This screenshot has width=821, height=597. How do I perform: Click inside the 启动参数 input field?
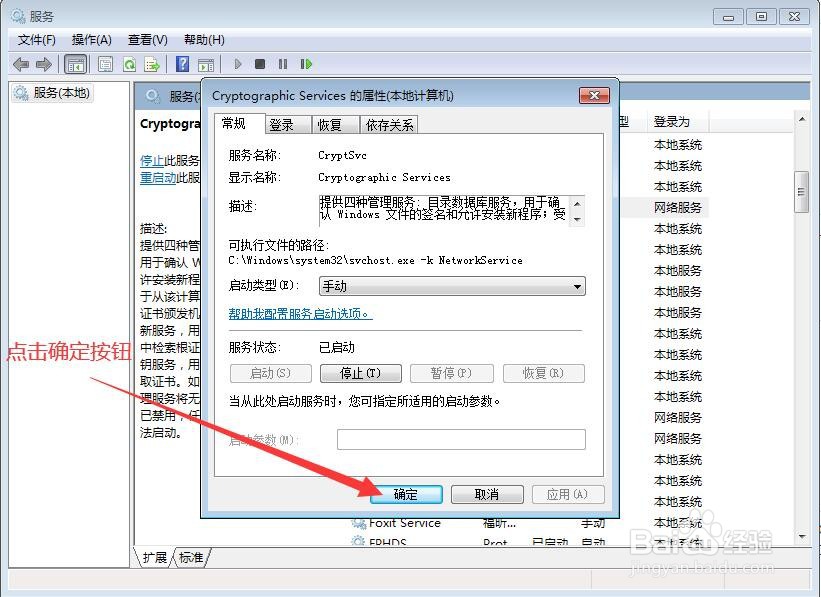click(460, 438)
